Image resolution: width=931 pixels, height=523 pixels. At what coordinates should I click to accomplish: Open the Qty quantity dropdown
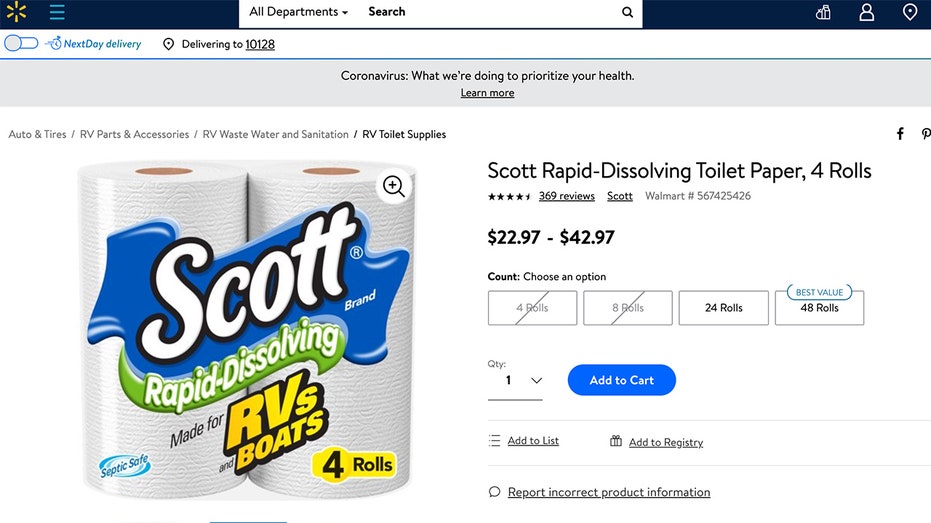click(x=515, y=380)
